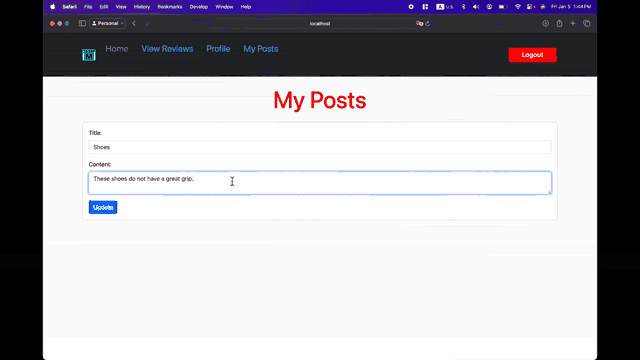Image resolution: width=640 pixels, height=360 pixels.
Task: Go forward with the Safari forward arrow
Action: coord(147,23)
